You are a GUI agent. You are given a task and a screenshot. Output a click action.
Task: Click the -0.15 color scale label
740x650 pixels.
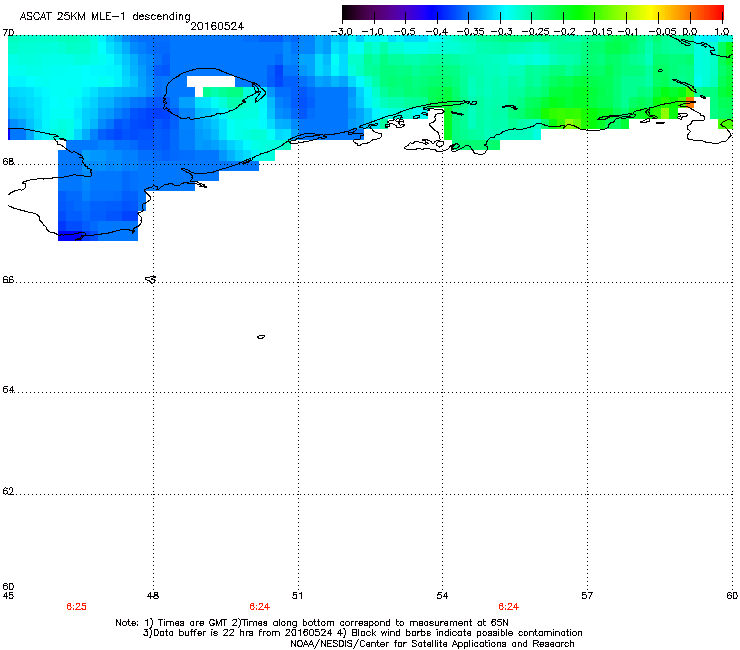pyautogui.click(x=598, y=32)
